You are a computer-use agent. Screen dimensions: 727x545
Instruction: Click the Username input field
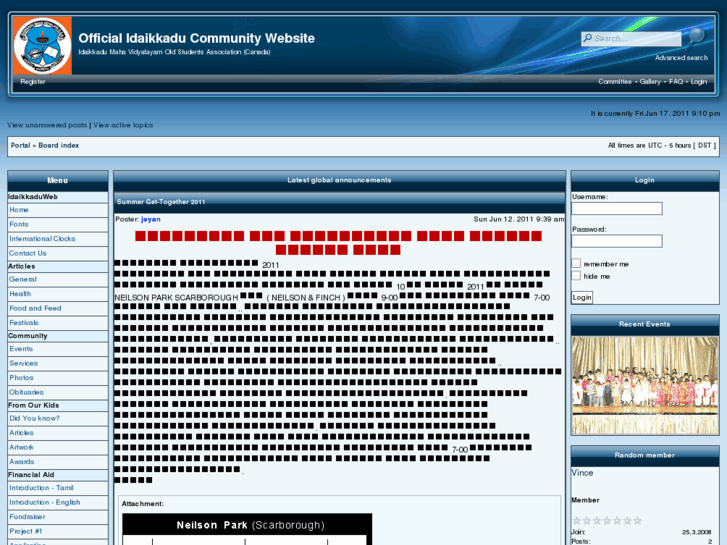point(617,209)
